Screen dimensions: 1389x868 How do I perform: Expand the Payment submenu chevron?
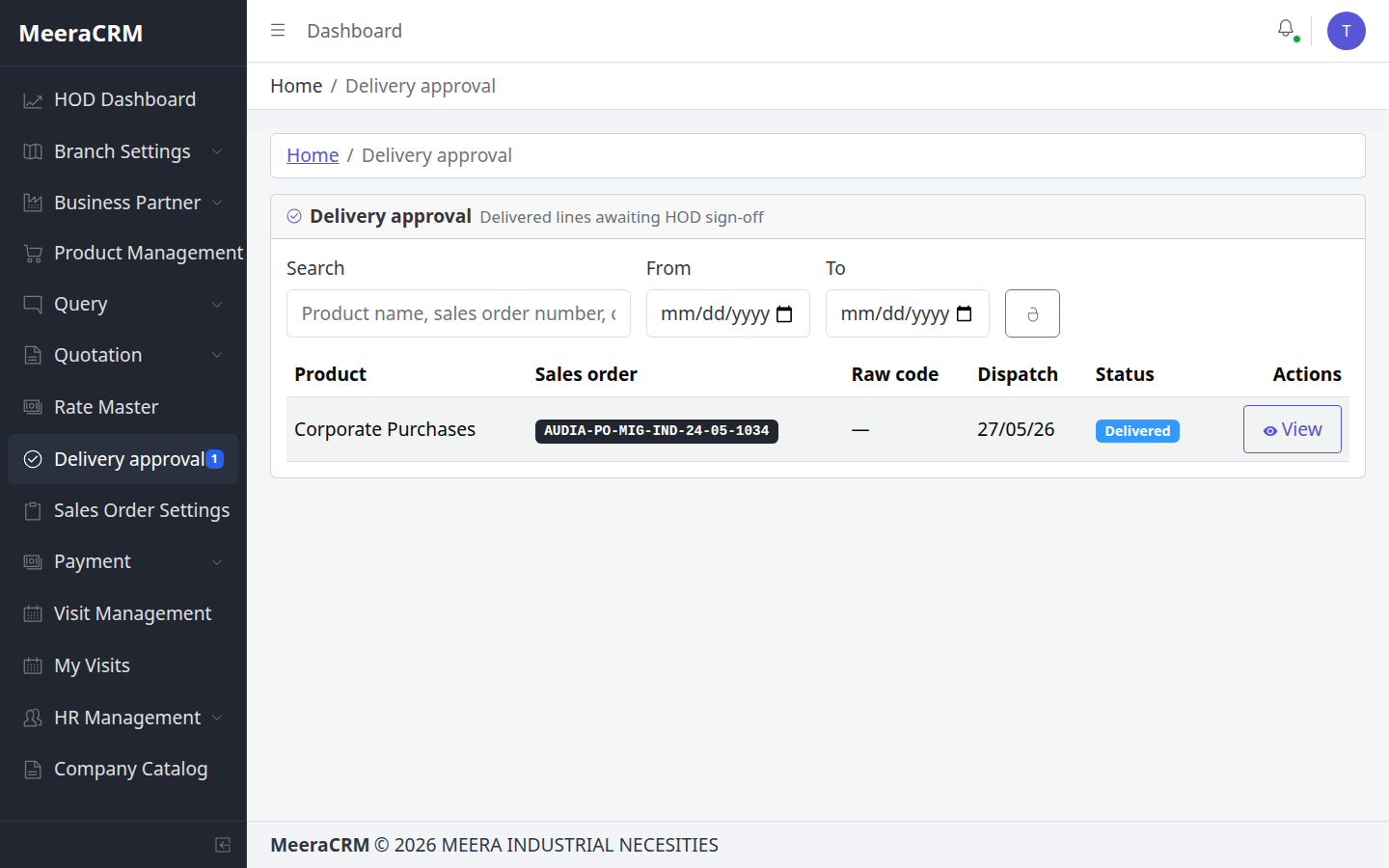pos(217,561)
